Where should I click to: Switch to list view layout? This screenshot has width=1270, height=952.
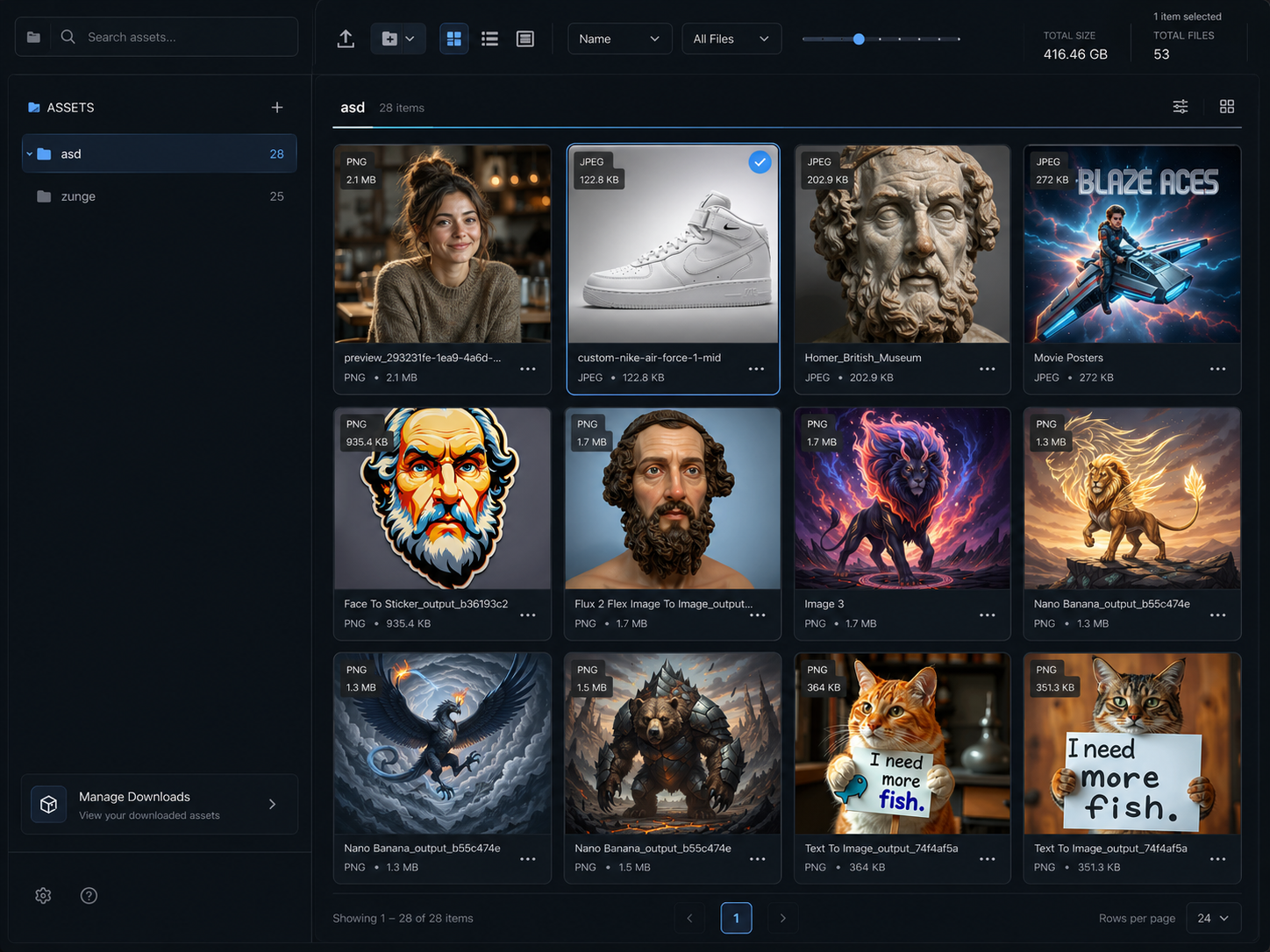tap(489, 39)
